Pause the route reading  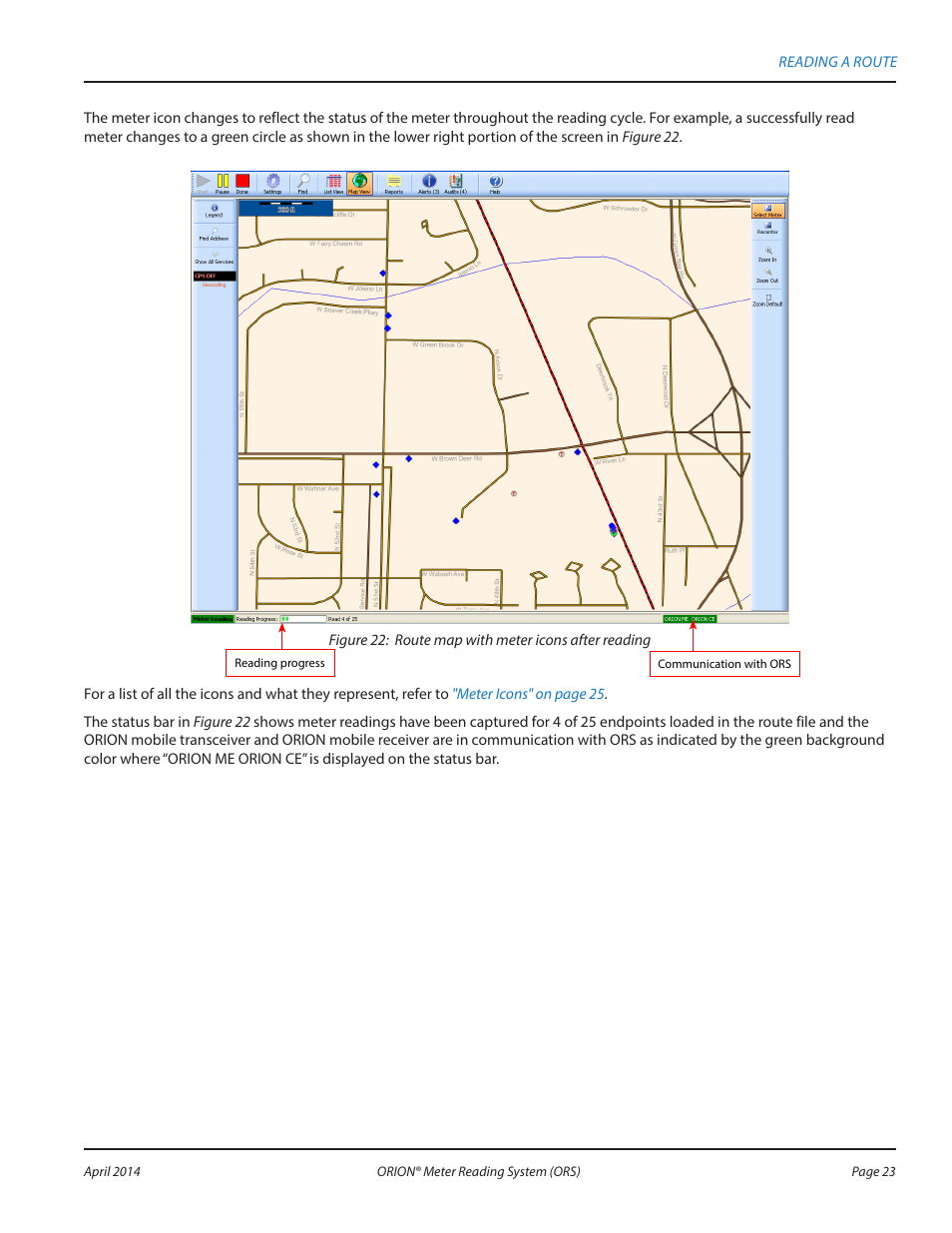pos(223,183)
